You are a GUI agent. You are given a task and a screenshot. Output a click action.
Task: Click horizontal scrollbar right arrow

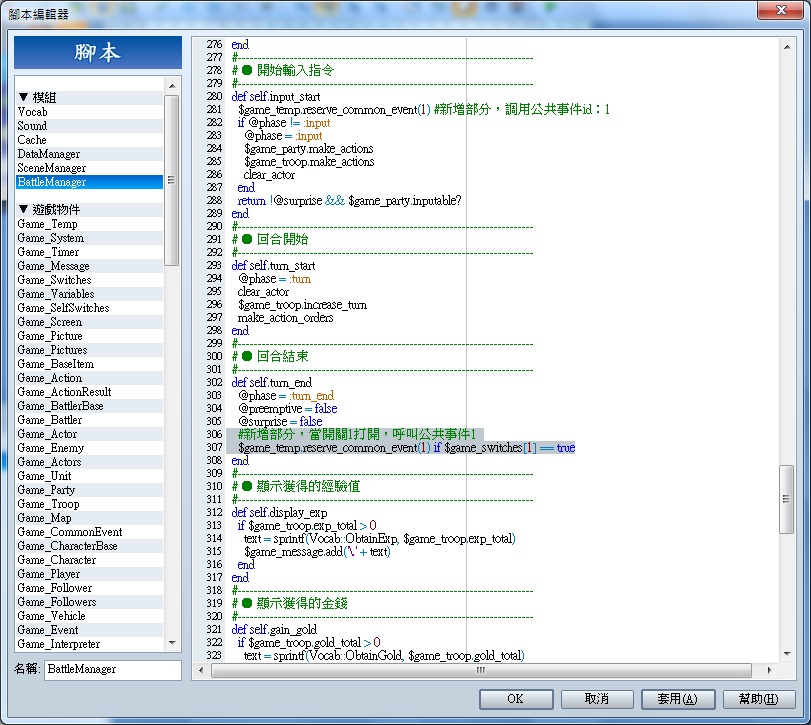click(x=769, y=670)
